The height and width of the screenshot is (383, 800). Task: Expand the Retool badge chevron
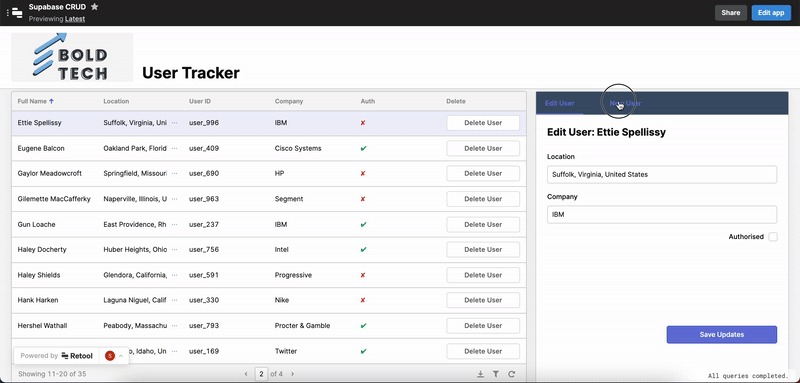[121, 356]
